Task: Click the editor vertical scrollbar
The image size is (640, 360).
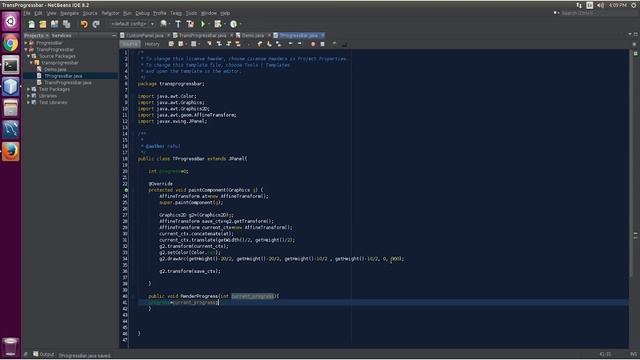Action: tap(631, 163)
